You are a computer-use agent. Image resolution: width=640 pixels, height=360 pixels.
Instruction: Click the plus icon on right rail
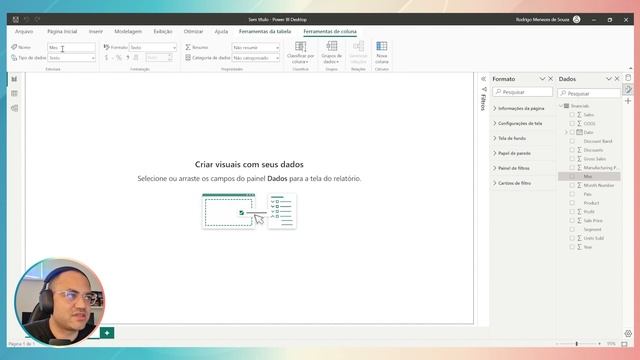pos(628,101)
